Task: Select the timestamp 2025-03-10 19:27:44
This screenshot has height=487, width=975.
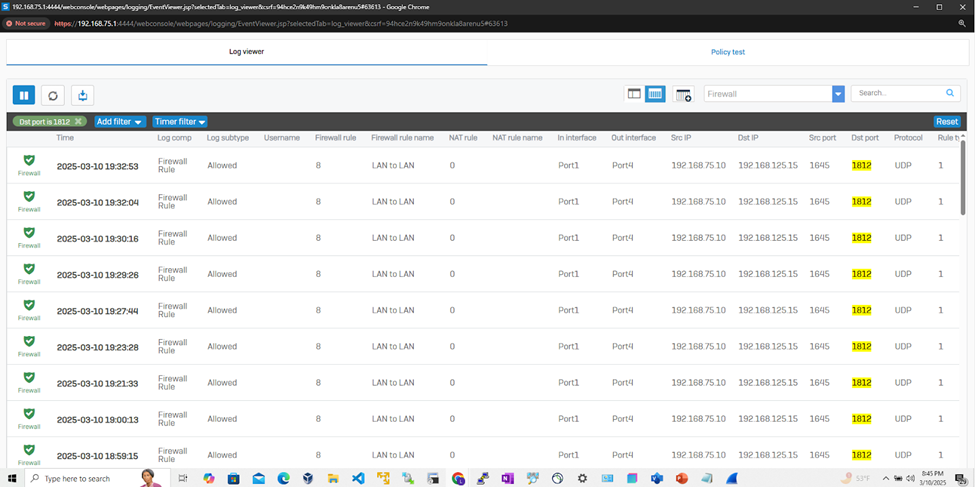Action: pyautogui.click(x=98, y=310)
